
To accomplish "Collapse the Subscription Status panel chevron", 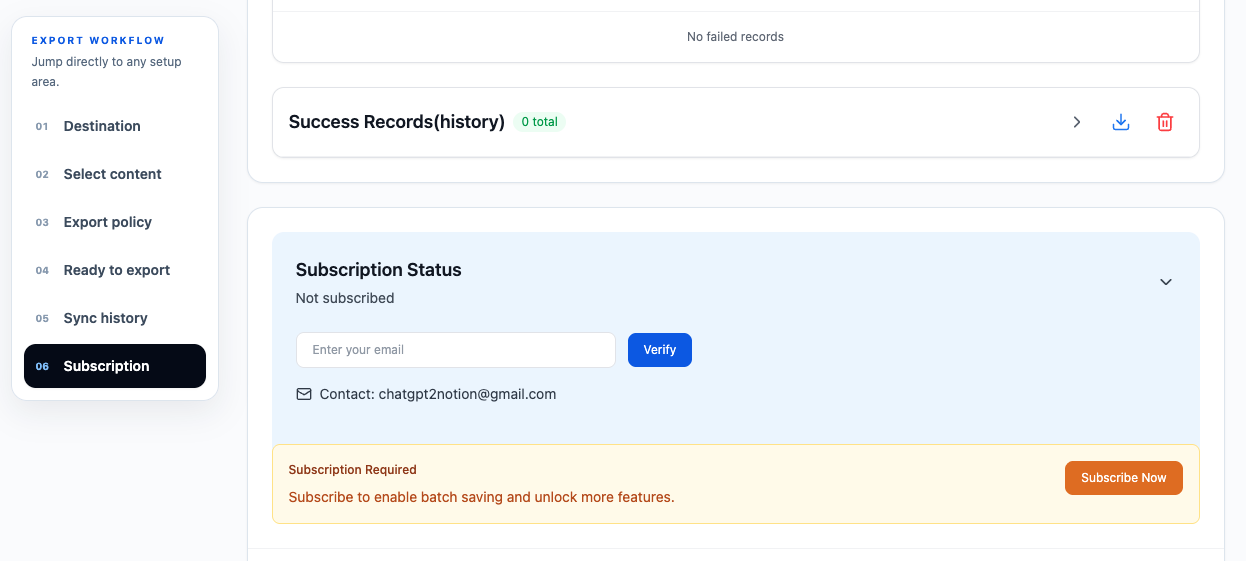I will 1165,282.
